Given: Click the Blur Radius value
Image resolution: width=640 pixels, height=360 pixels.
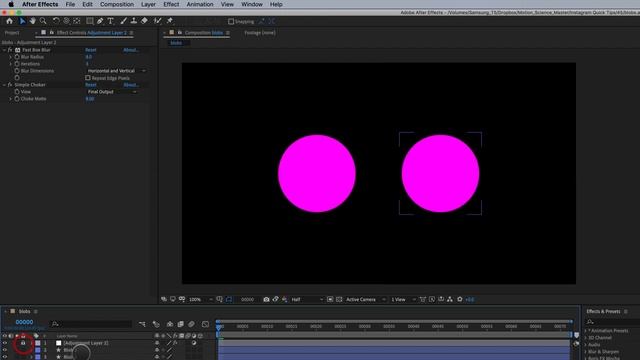Looking at the screenshot, I should coord(89,57).
